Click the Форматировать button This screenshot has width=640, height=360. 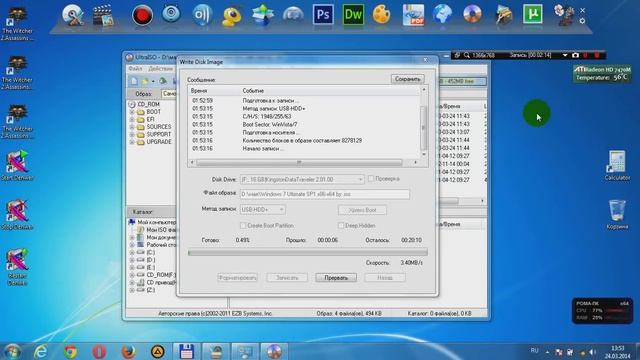(238, 278)
